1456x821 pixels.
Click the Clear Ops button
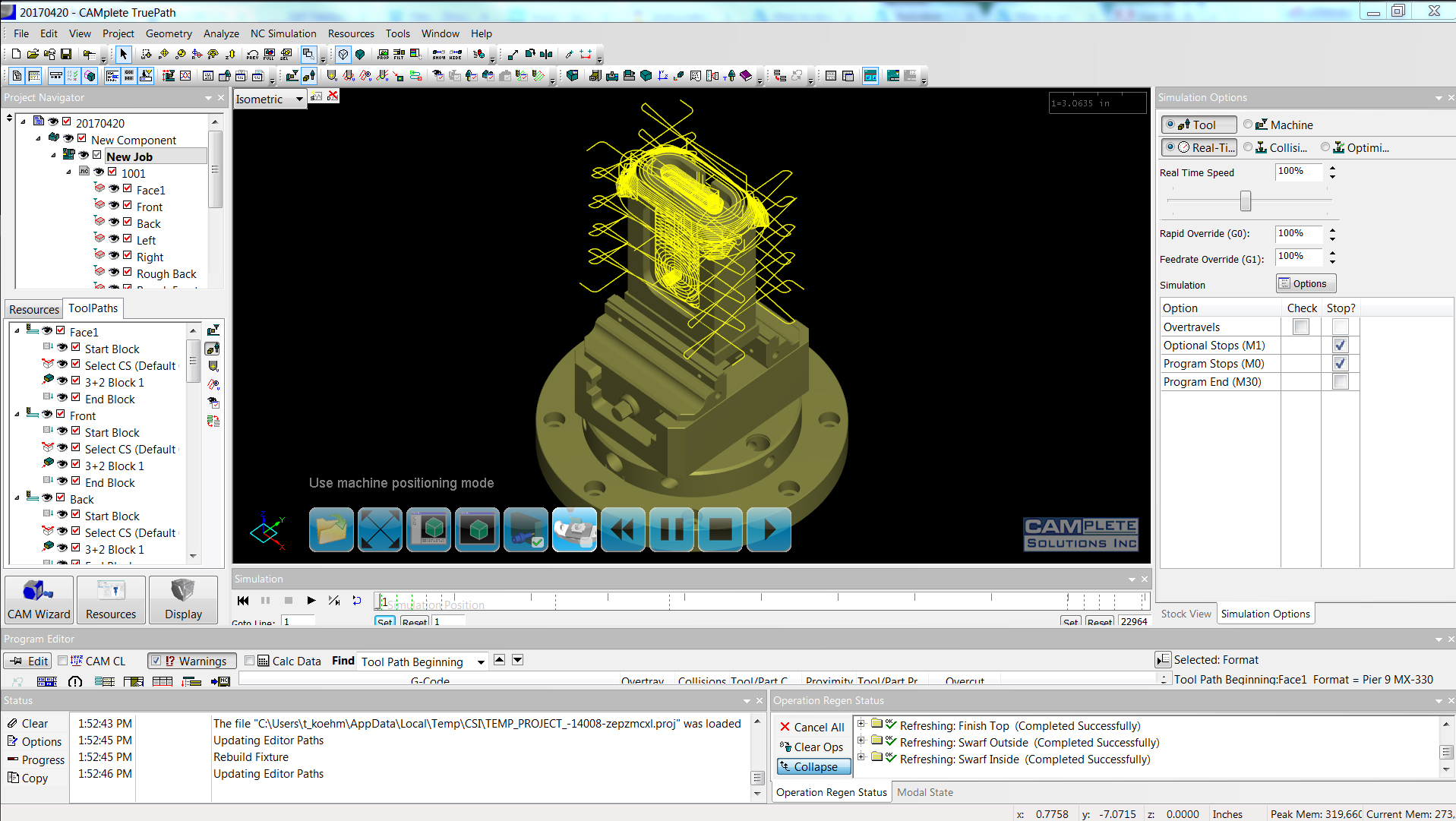[x=812, y=747]
